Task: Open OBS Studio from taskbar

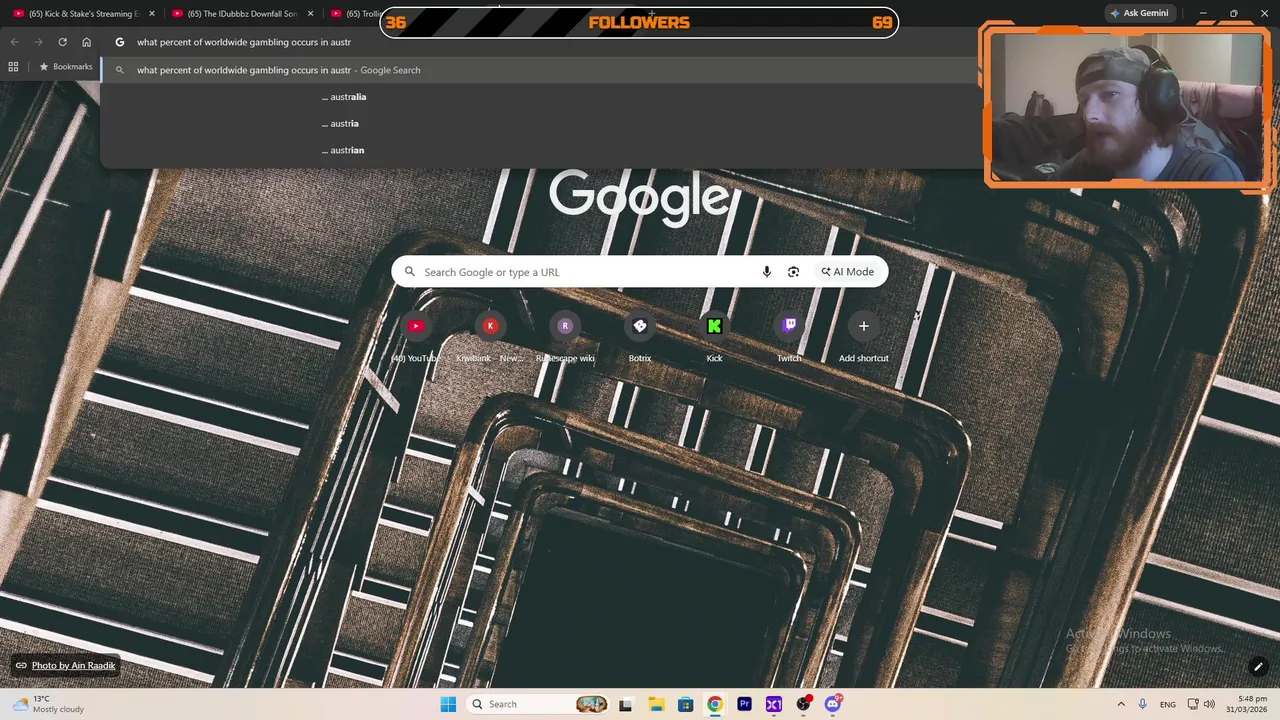Action: 803,704
